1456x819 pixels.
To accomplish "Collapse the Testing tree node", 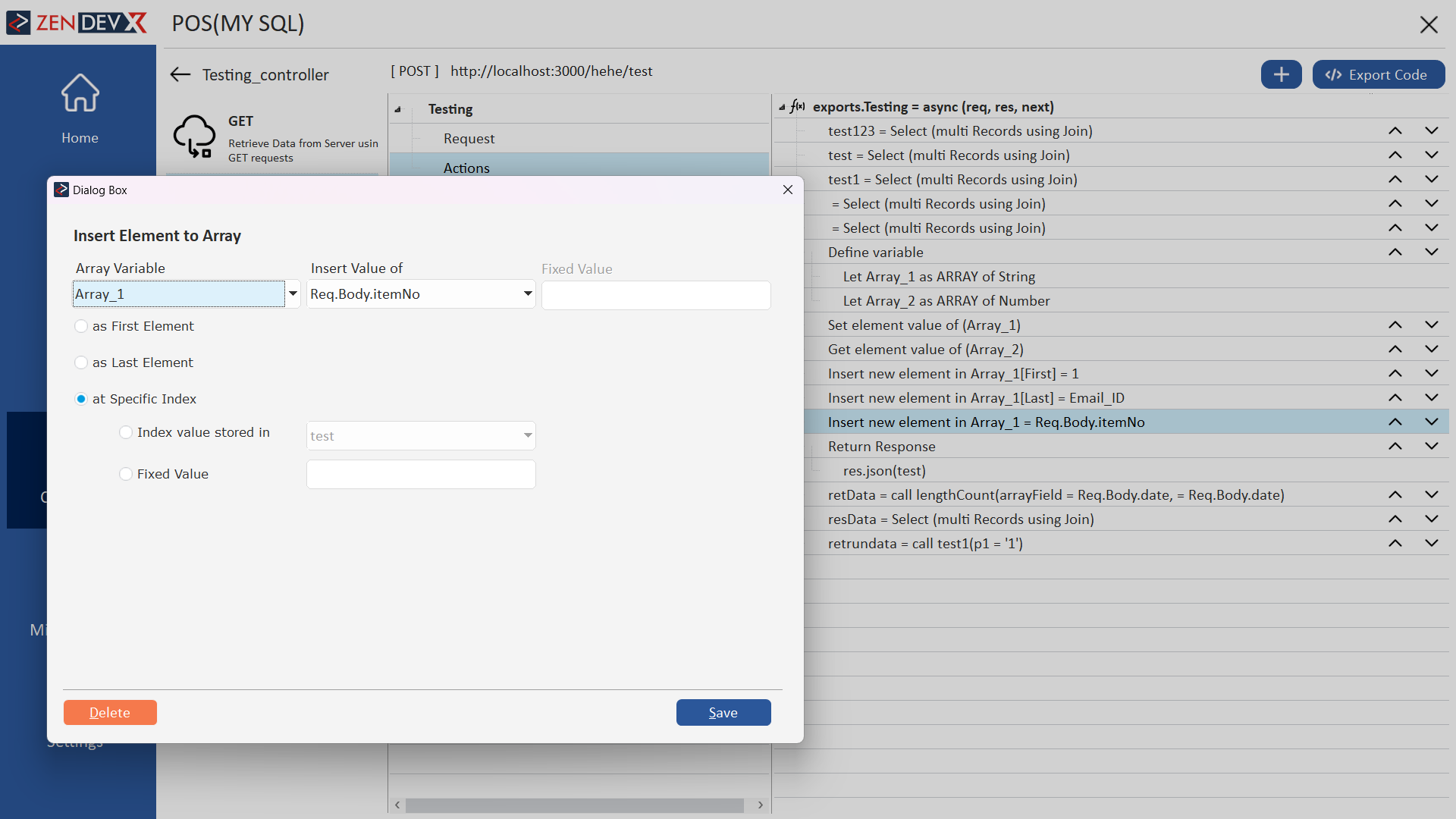I will click(x=397, y=109).
